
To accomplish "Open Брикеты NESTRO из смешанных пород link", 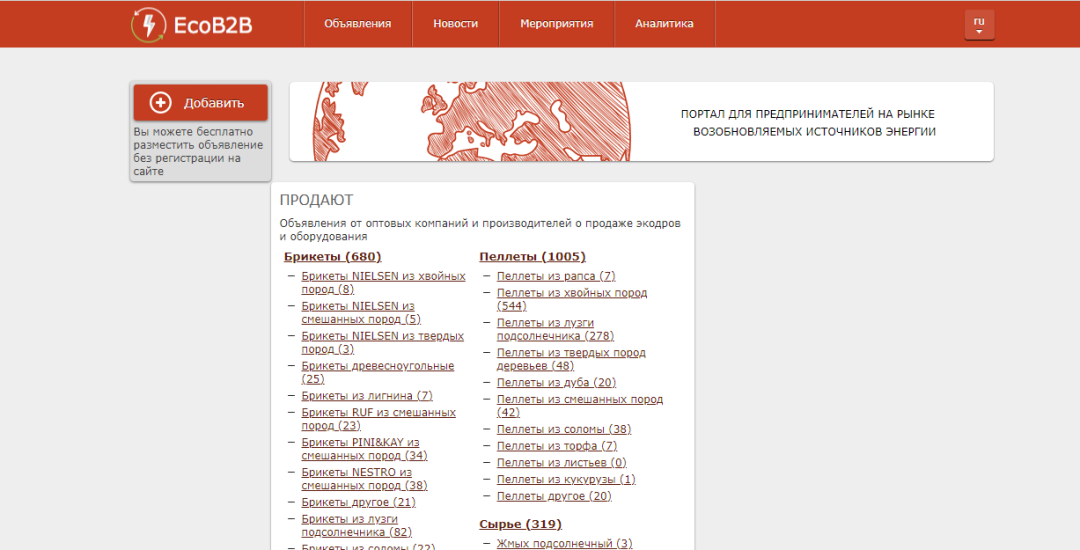I will click(364, 479).
